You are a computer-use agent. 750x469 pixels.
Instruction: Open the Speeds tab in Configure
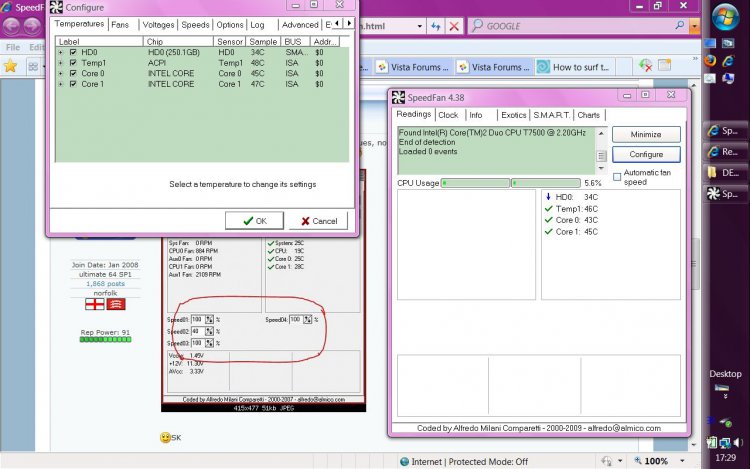click(x=195, y=25)
